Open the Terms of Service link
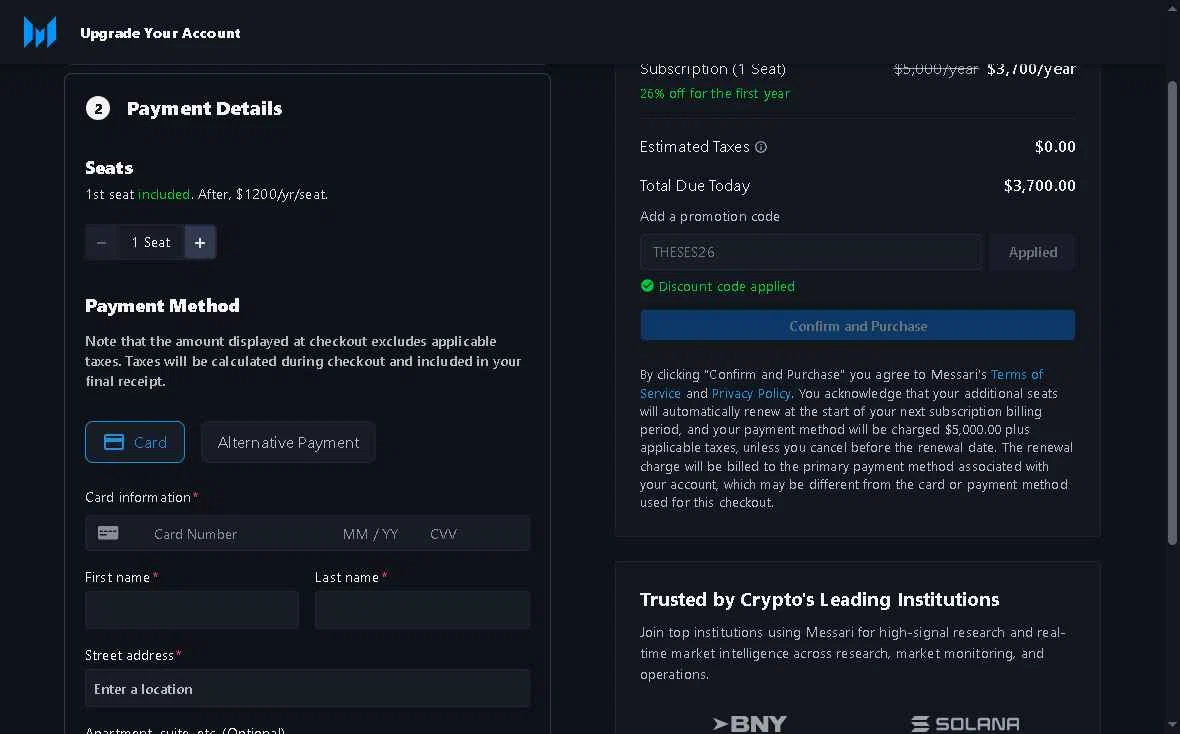1180x734 pixels. (x=1017, y=374)
